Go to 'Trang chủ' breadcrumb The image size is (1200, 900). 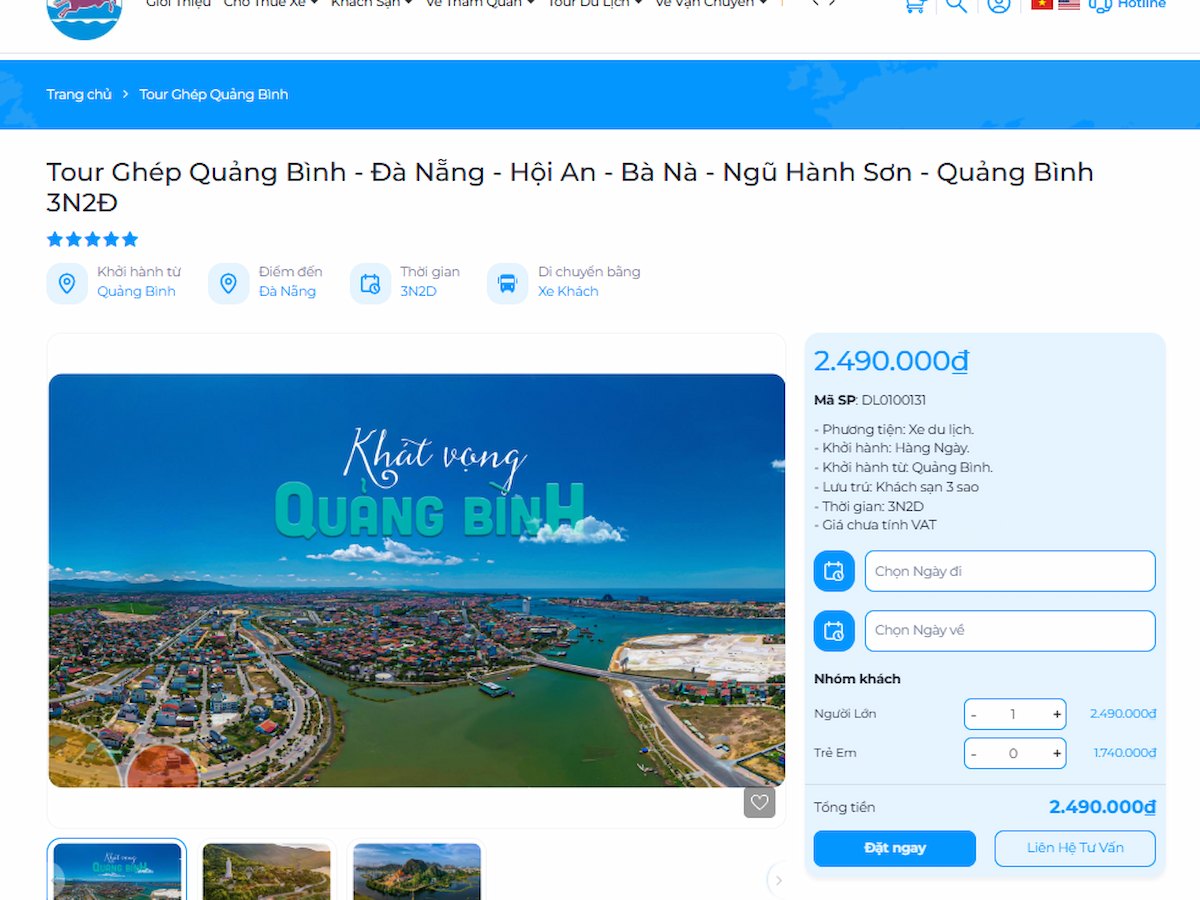pyautogui.click(x=79, y=94)
